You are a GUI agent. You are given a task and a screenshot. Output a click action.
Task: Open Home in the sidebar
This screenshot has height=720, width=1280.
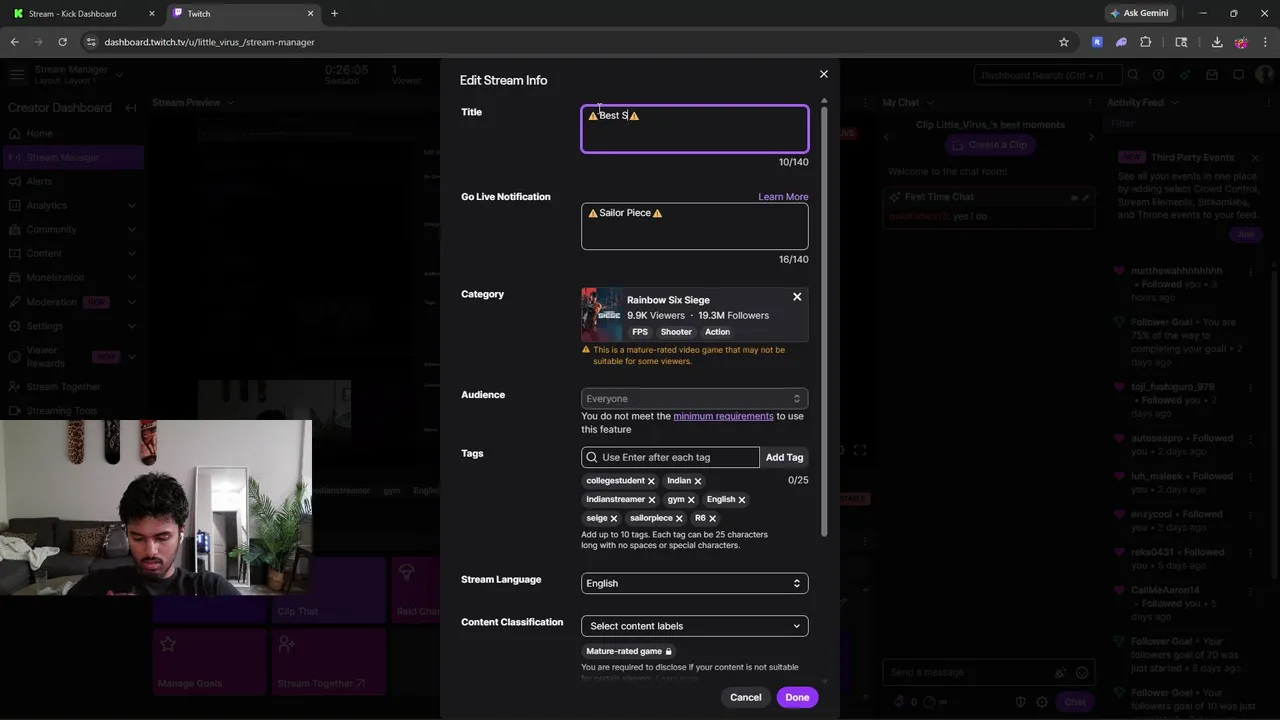click(72, 133)
